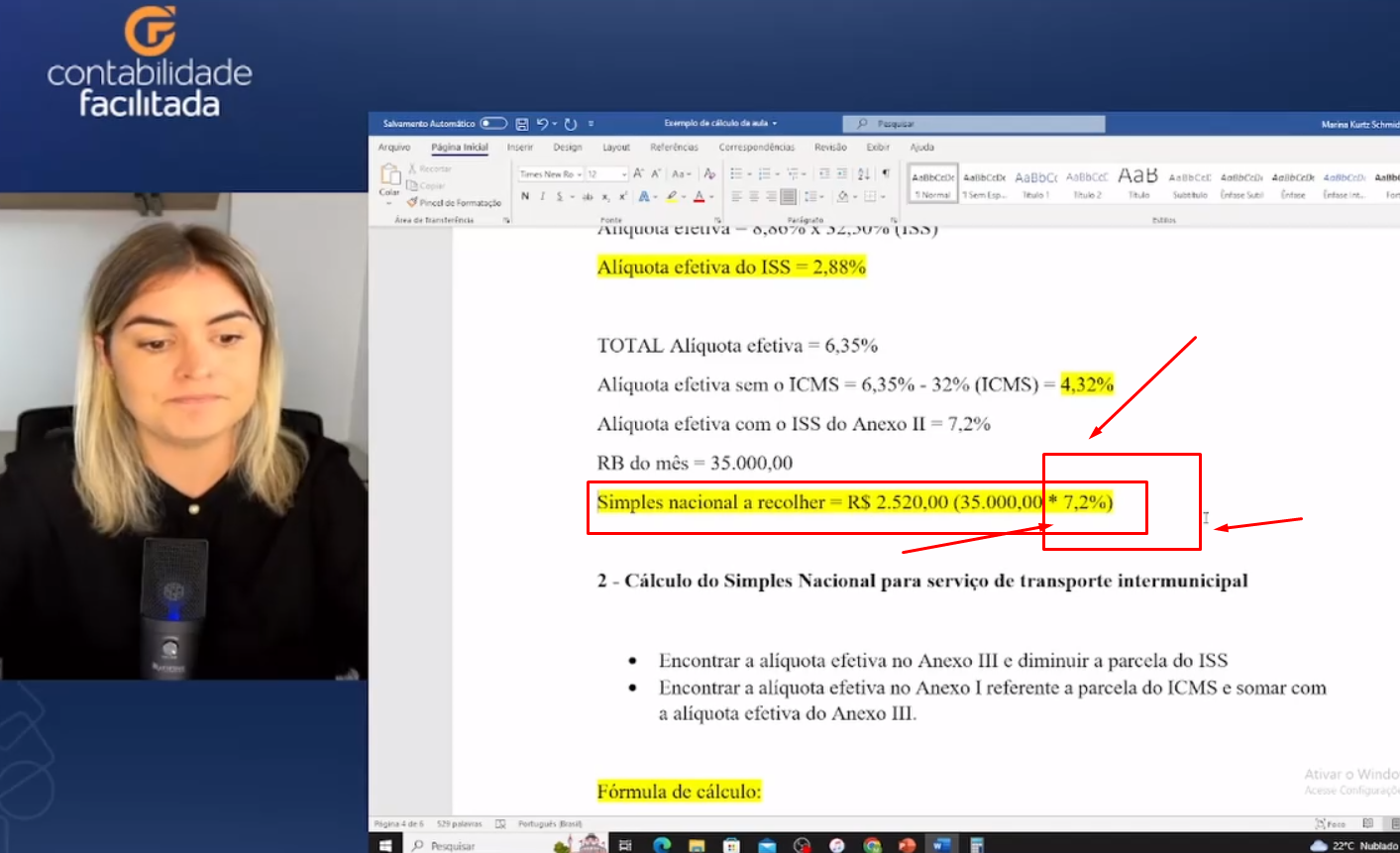Decrease font size with the smaller A icon

656,174
